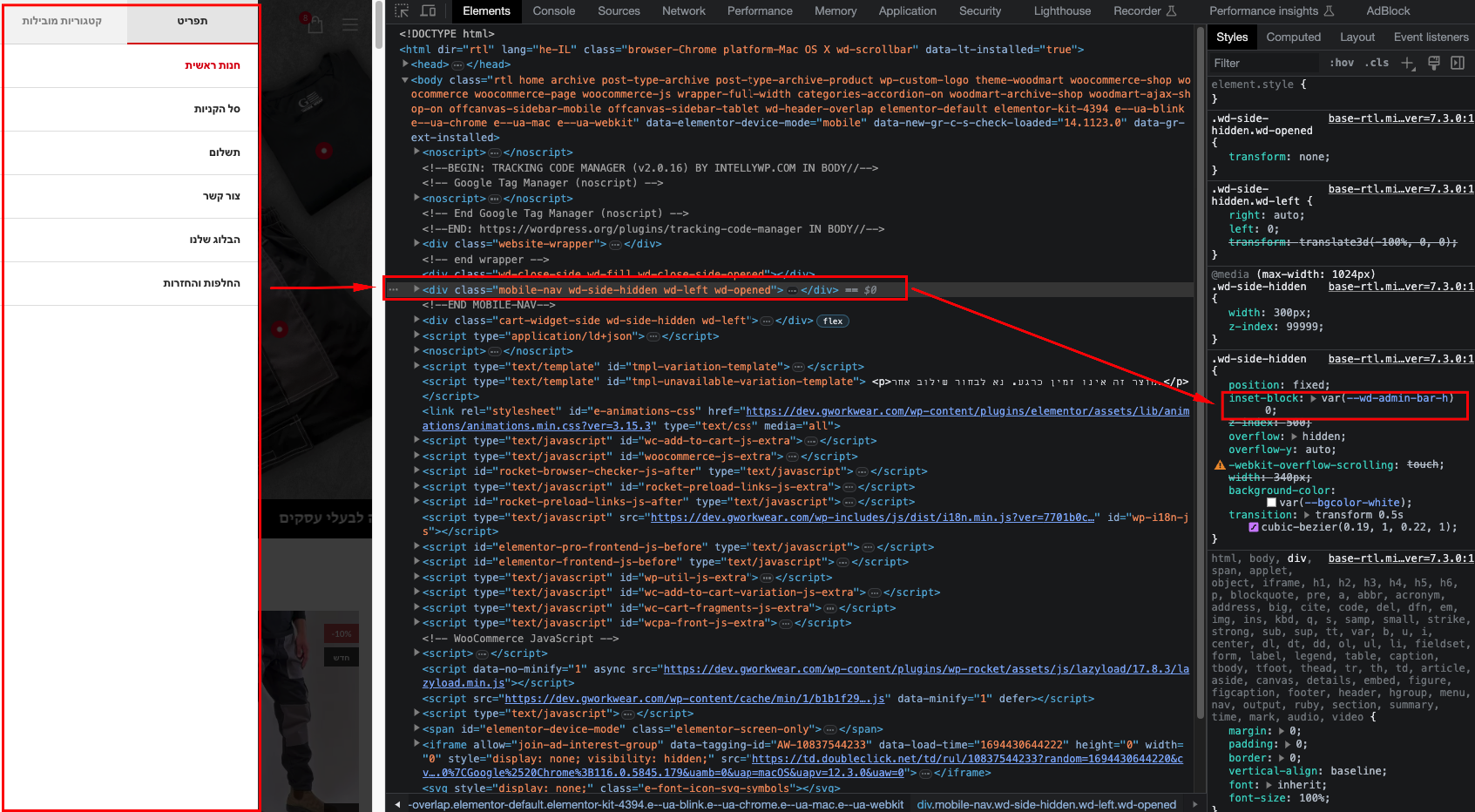Click the hamburger menu icon on the page
The width and height of the screenshot is (1475, 812).
click(x=350, y=25)
